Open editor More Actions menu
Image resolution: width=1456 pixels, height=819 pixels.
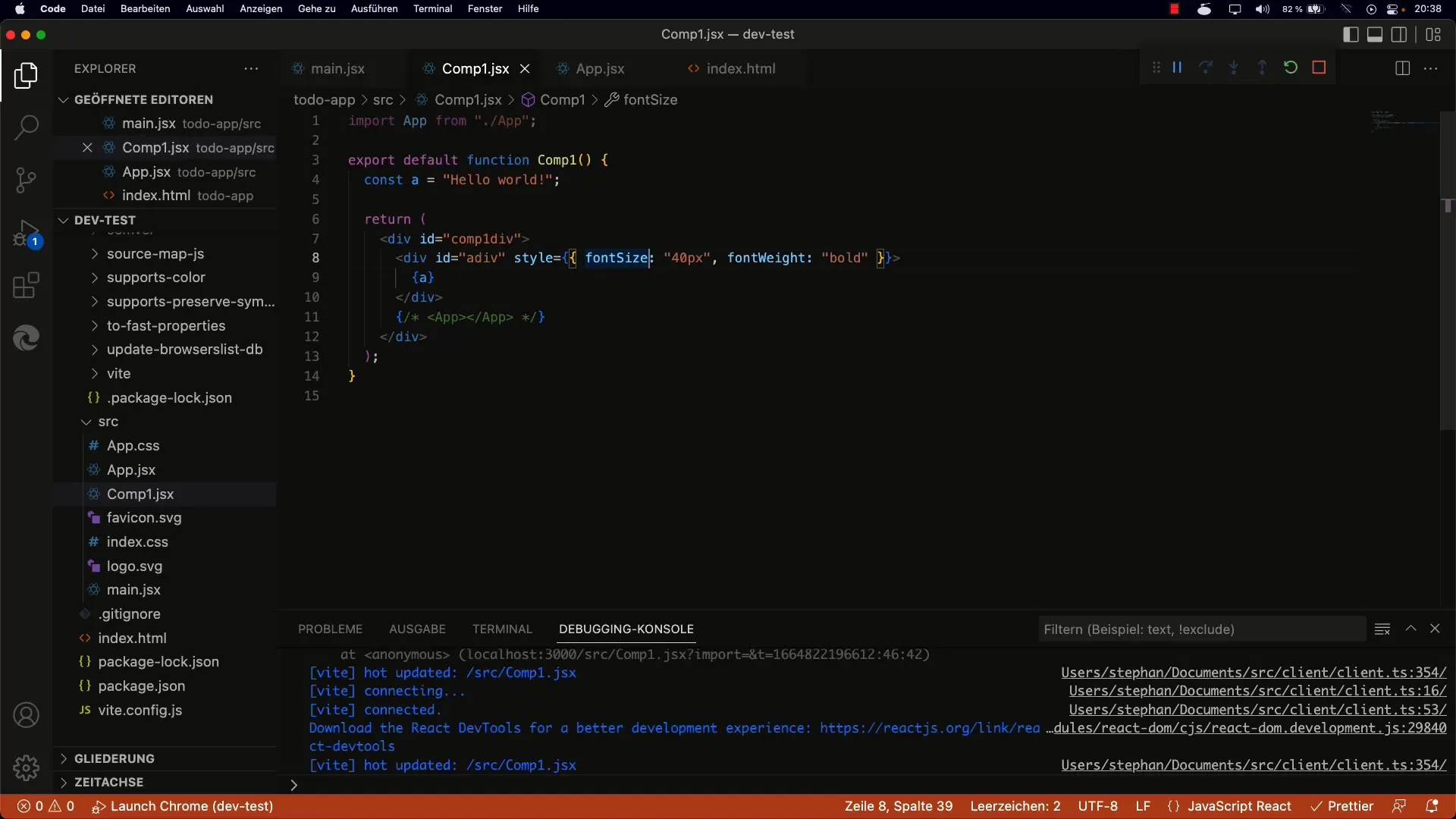(1431, 68)
